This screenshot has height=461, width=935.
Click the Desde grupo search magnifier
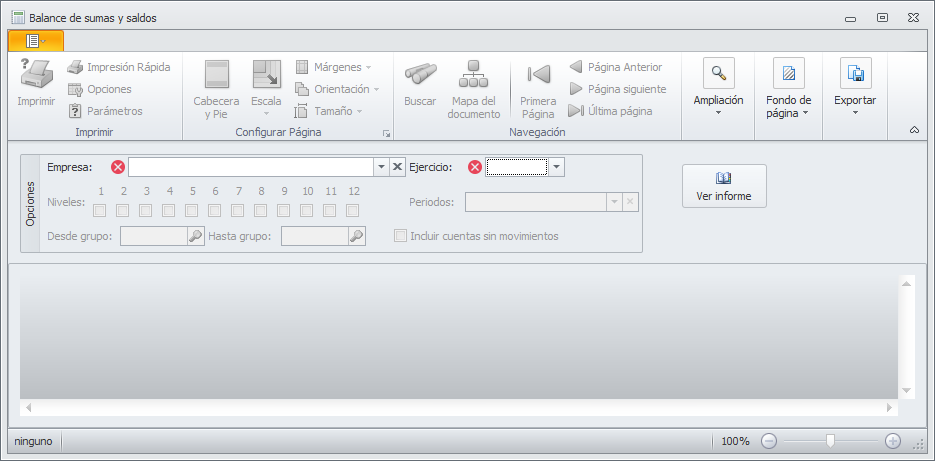point(196,236)
